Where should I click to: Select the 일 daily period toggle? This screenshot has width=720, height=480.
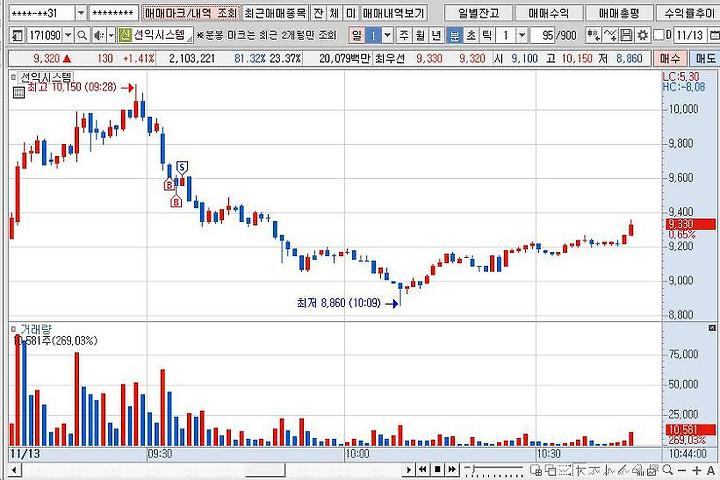pos(356,35)
